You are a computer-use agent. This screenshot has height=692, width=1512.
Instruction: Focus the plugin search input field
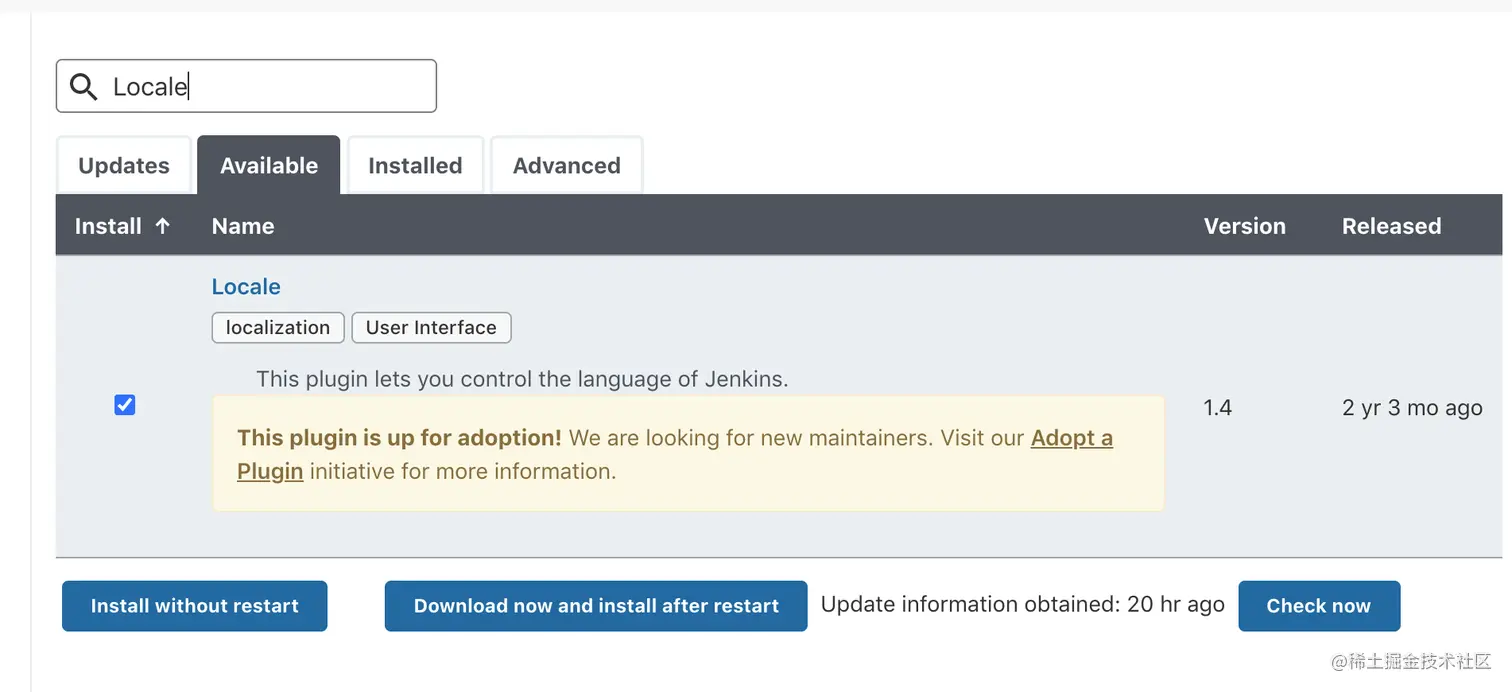[x=270, y=87]
